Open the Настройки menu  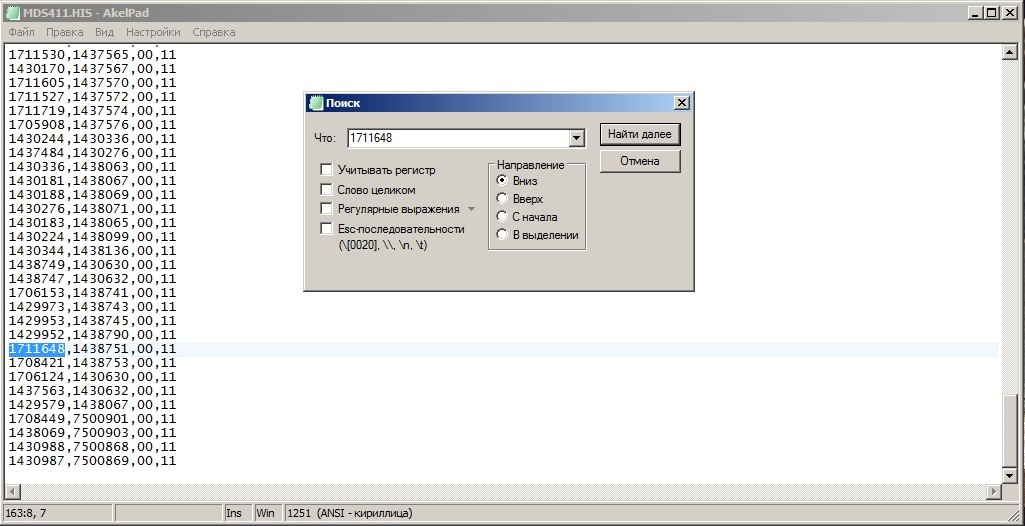click(153, 32)
